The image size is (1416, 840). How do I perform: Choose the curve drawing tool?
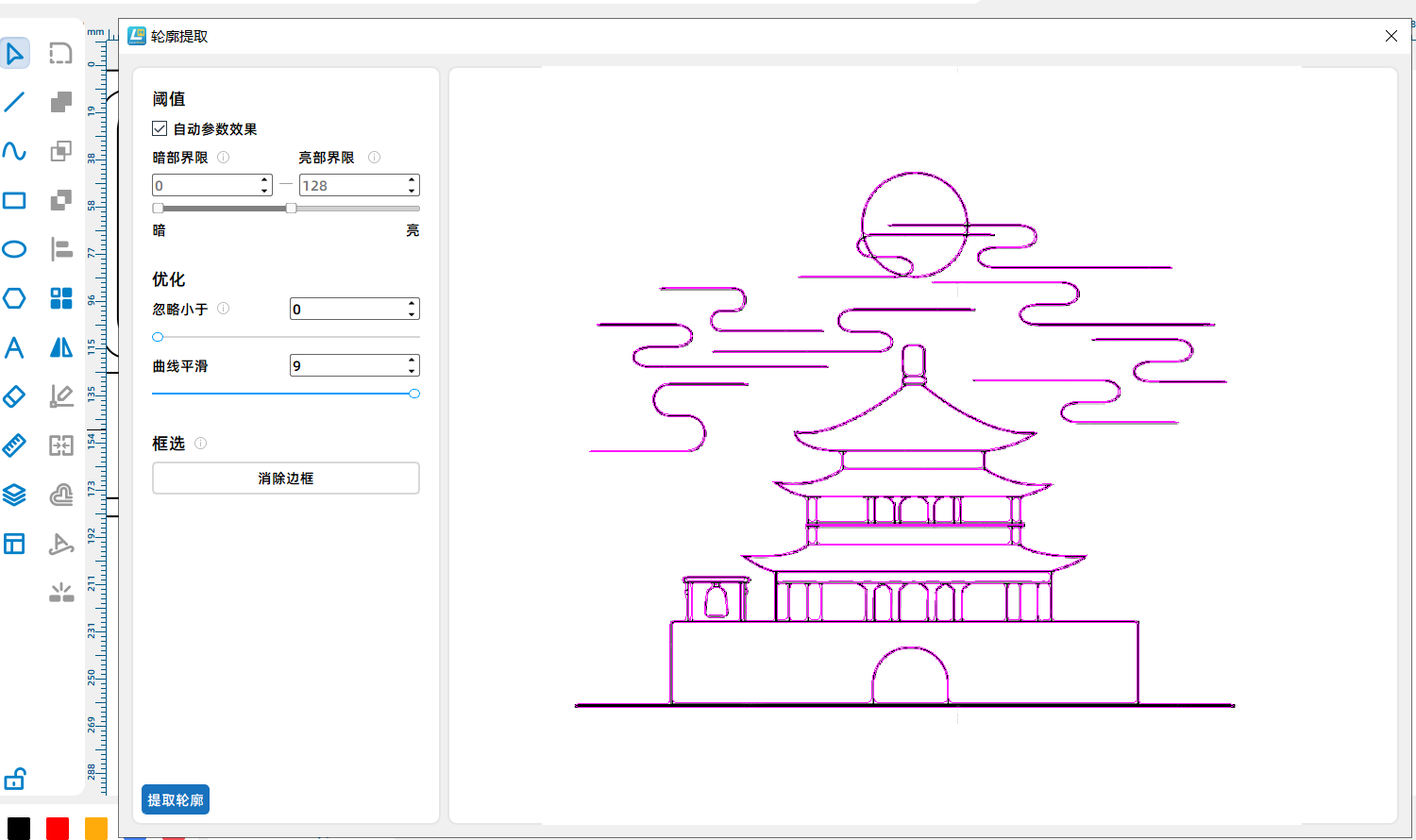15,151
